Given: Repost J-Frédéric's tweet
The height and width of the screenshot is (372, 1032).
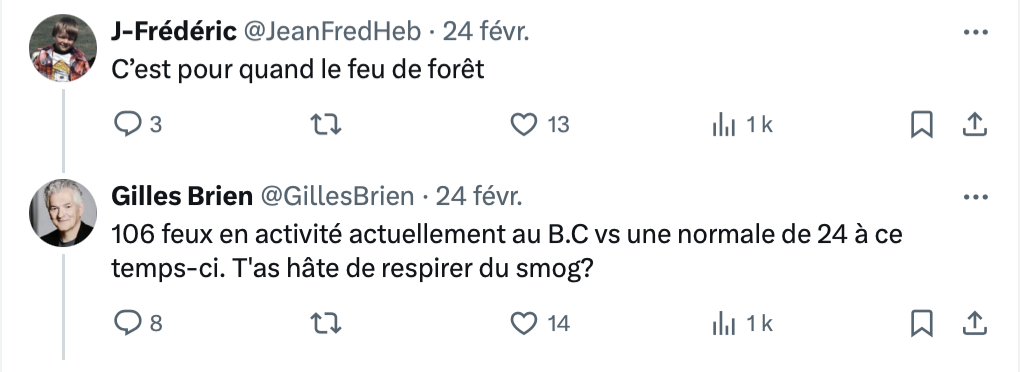Looking at the screenshot, I should pos(326,124).
